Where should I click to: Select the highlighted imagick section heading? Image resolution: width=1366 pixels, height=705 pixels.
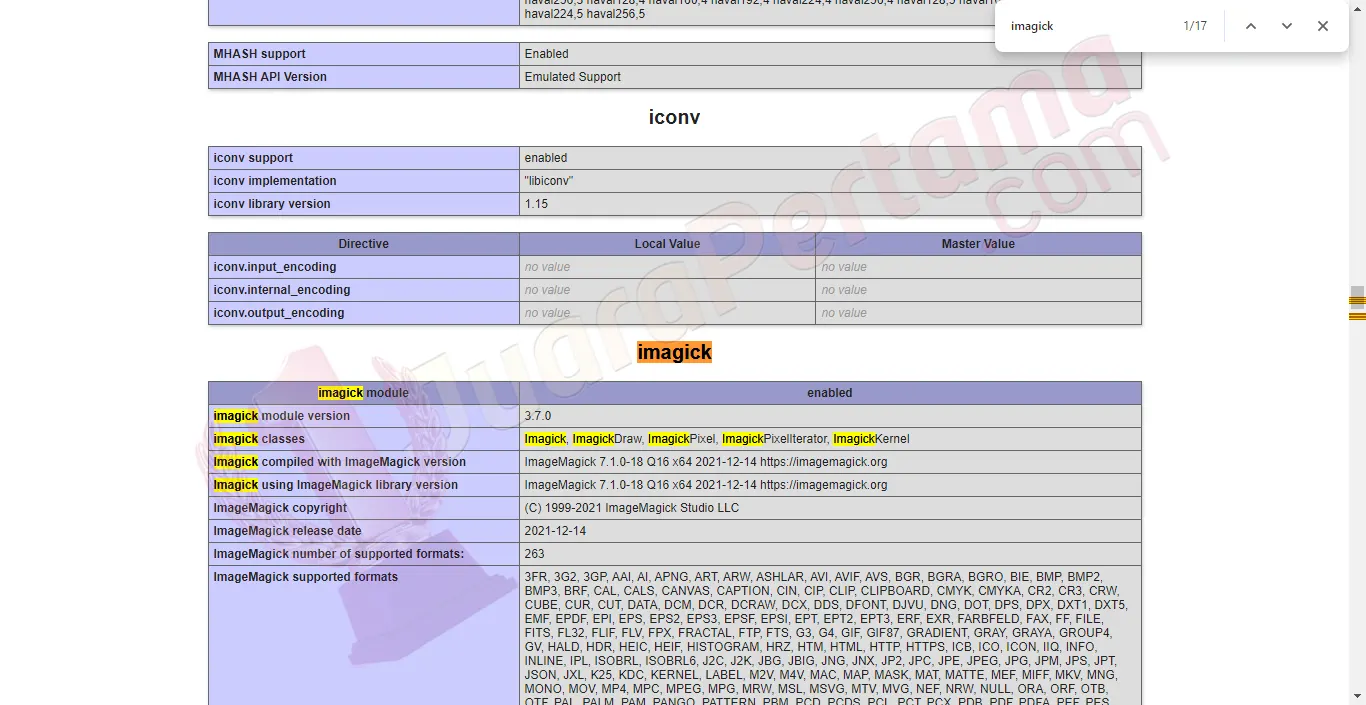674,352
